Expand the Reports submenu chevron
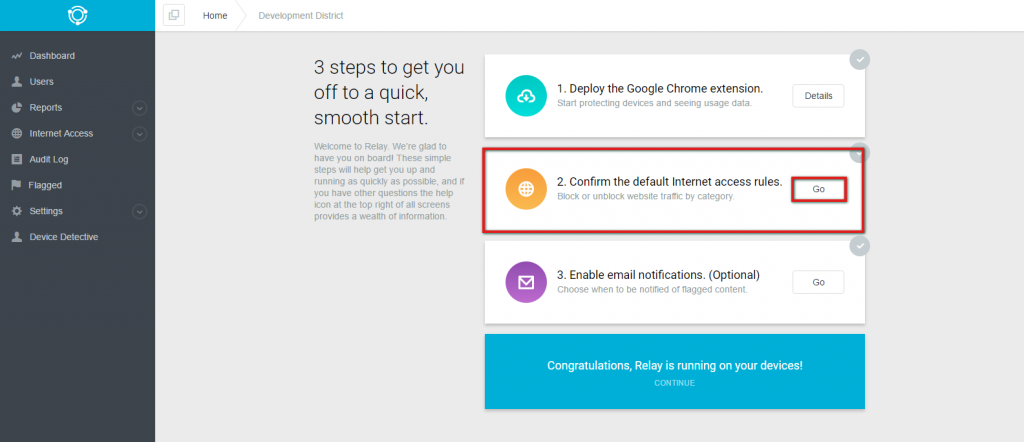This screenshot has height=442, width=1024. (139, 108)
